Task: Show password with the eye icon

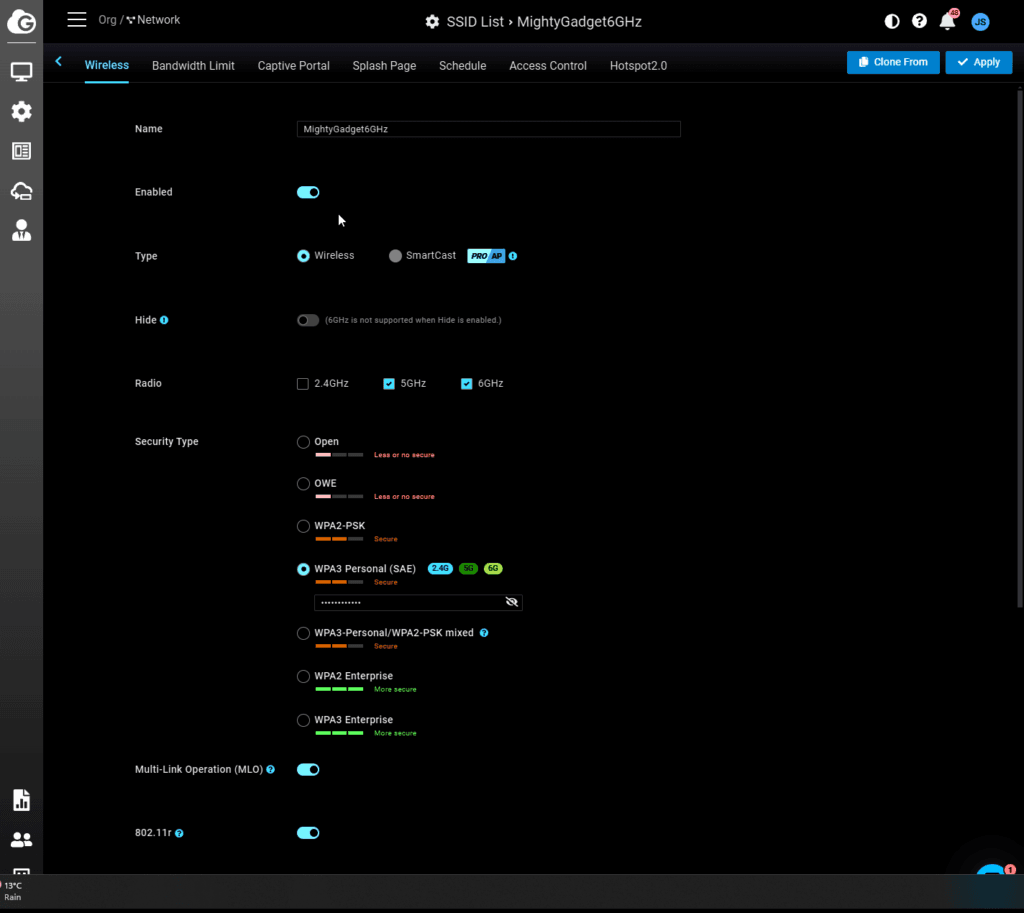Action: (x=512, y=602)
